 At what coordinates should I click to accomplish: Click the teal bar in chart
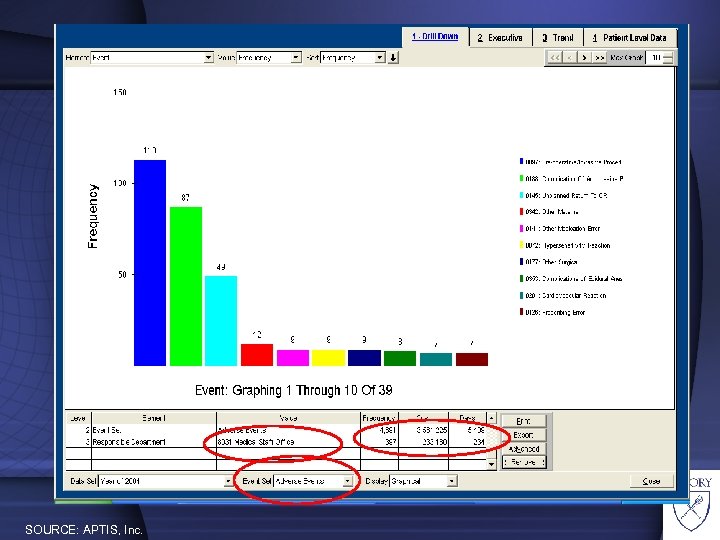click(436, 359)
